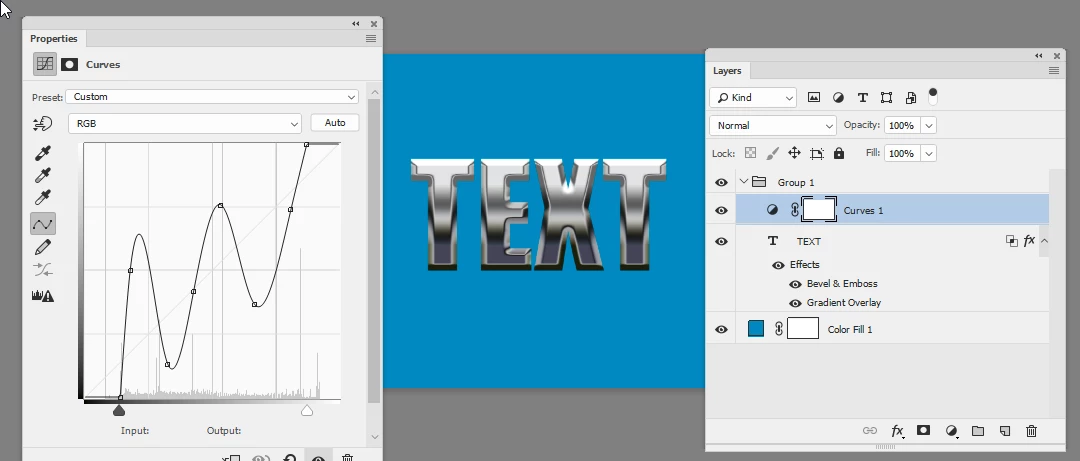Click the Color Fill 1 mask chain icon
This screenshot has width=1080, height=461.
coord(778,329)
